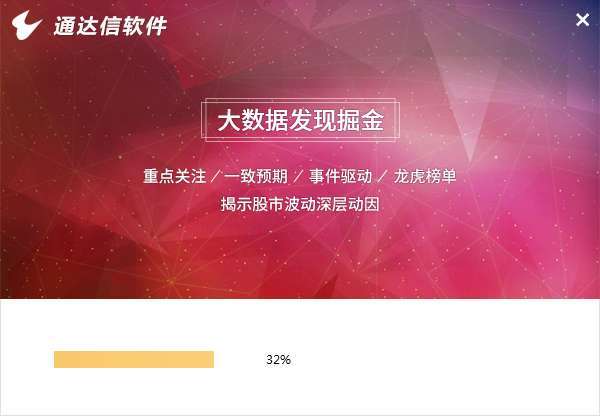Click the 通达信软件 title text

[x=110, y=25]
